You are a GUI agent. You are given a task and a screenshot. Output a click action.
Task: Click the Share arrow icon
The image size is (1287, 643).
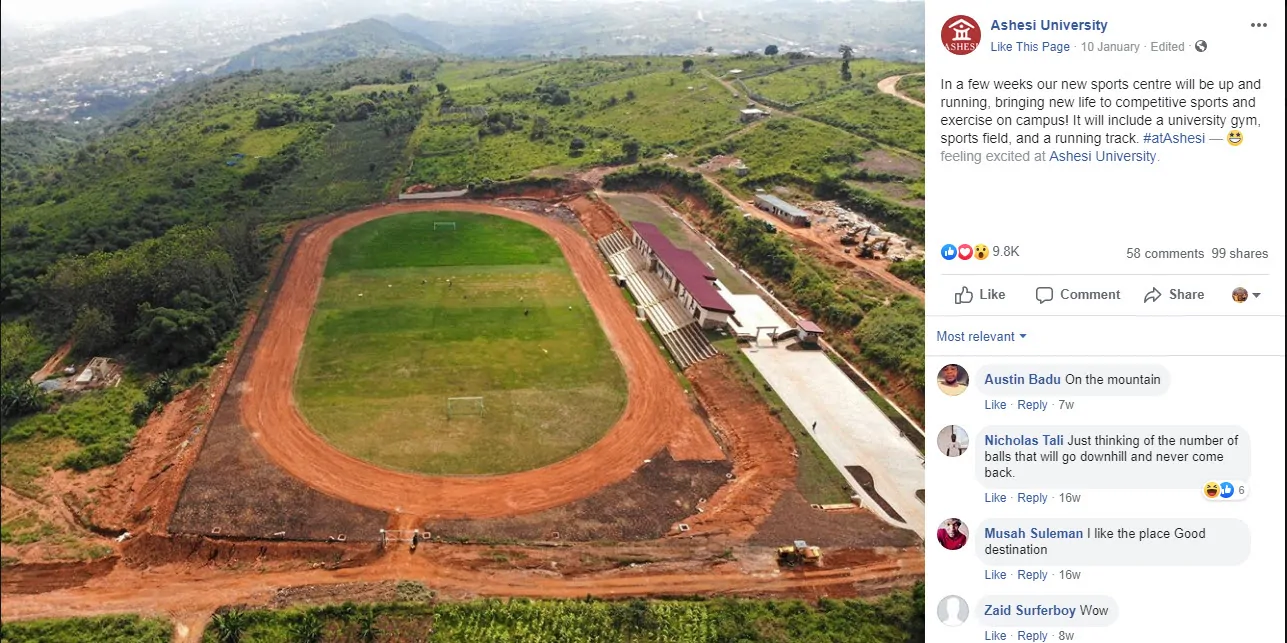coord(1153,295)
